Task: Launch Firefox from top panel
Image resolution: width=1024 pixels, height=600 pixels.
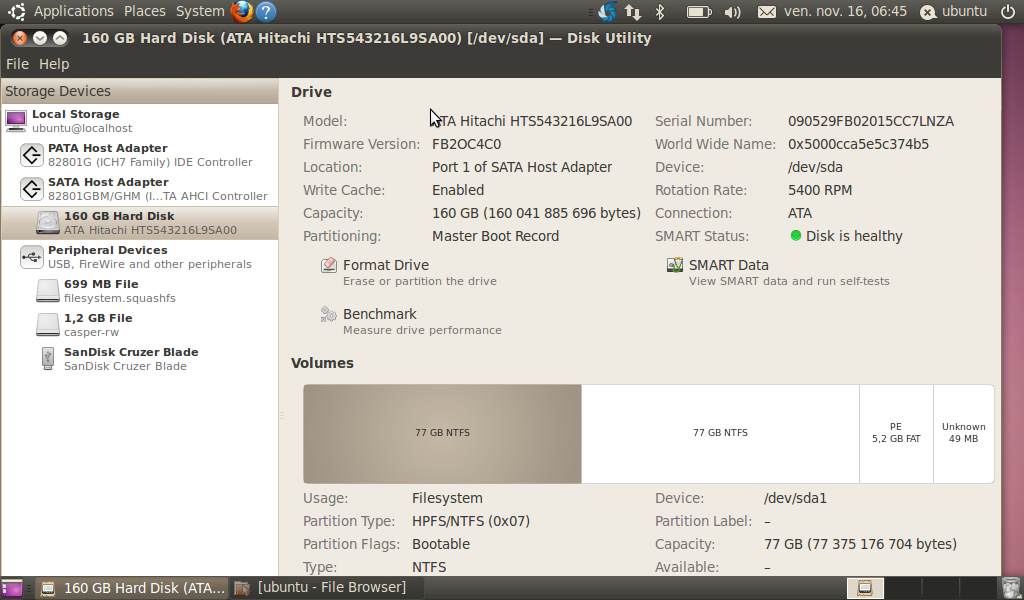Action: pos(242,11)
